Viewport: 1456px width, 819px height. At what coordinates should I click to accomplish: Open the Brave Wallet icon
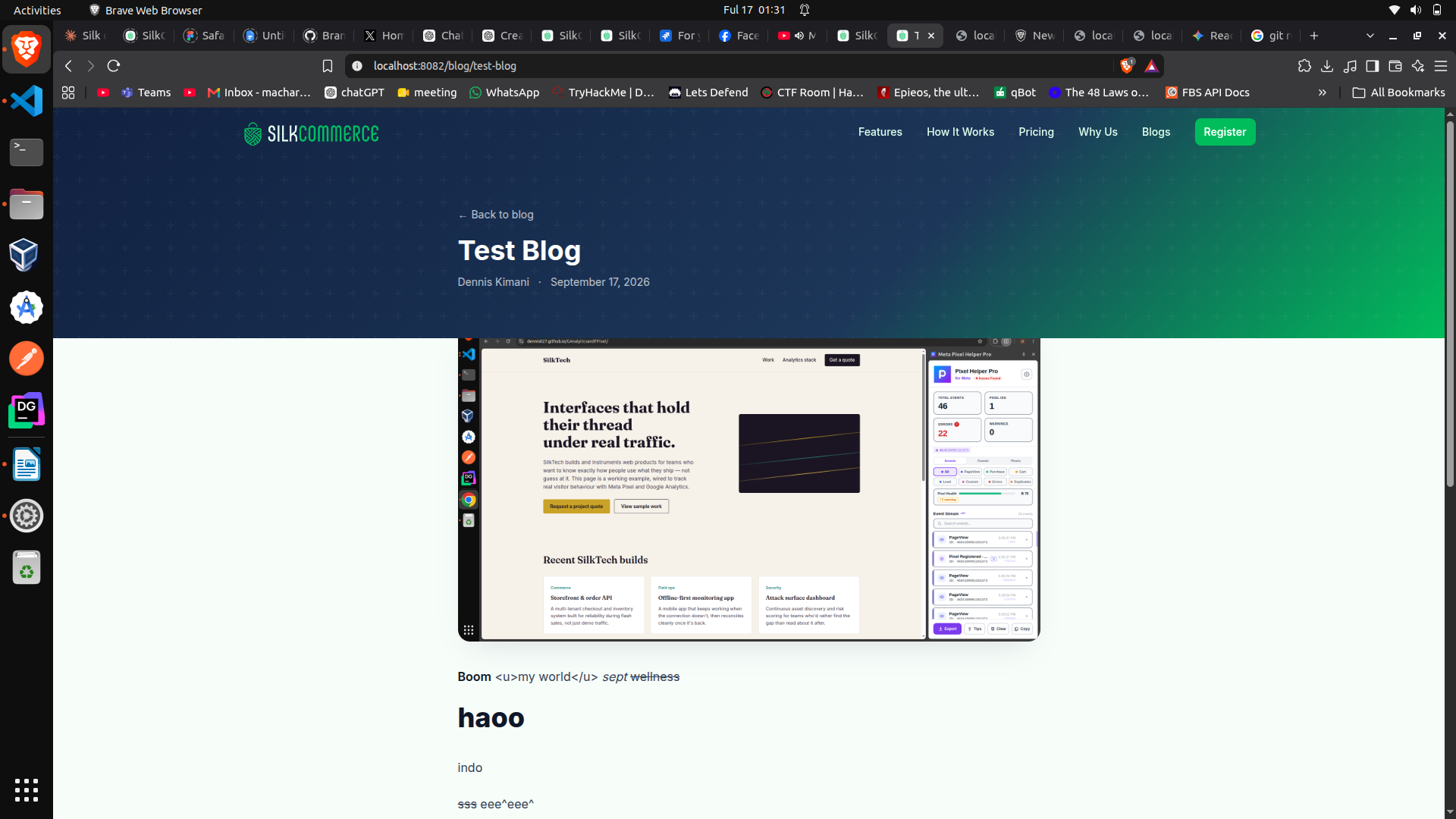[1395, 66]
